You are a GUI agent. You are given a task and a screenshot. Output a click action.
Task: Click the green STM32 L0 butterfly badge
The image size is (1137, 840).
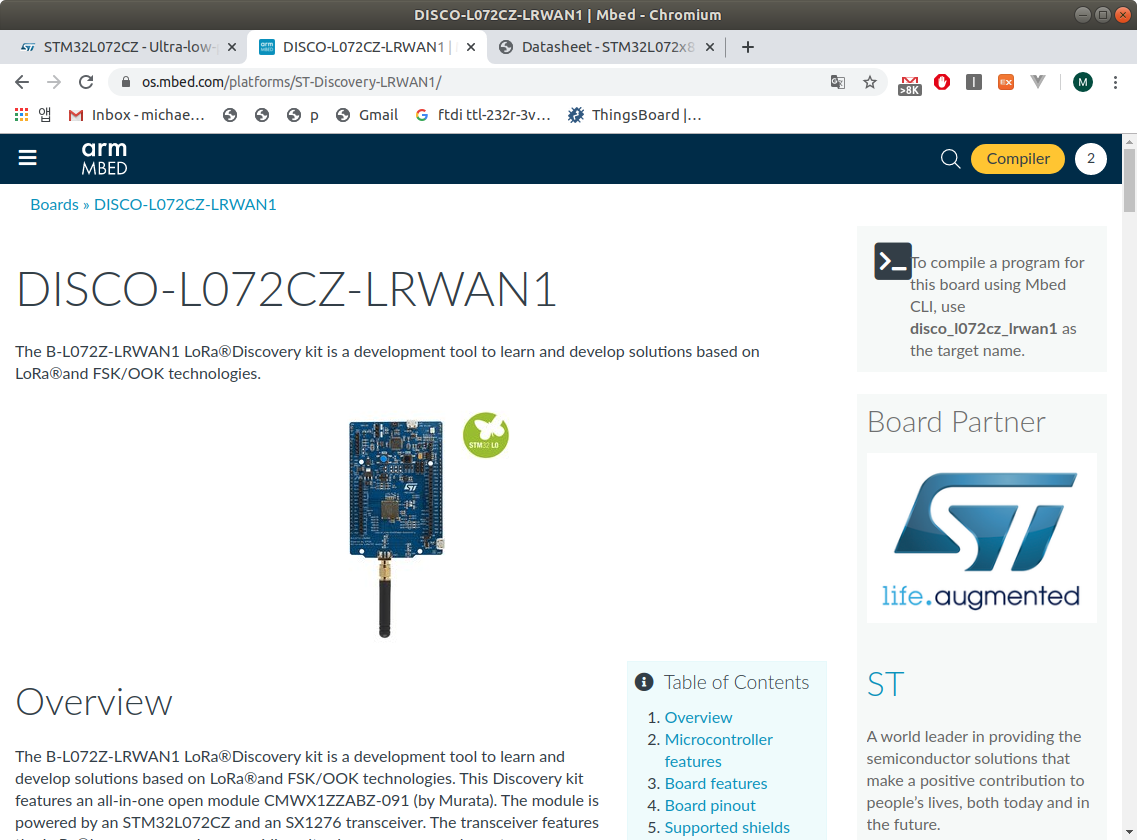coord(486,435)
